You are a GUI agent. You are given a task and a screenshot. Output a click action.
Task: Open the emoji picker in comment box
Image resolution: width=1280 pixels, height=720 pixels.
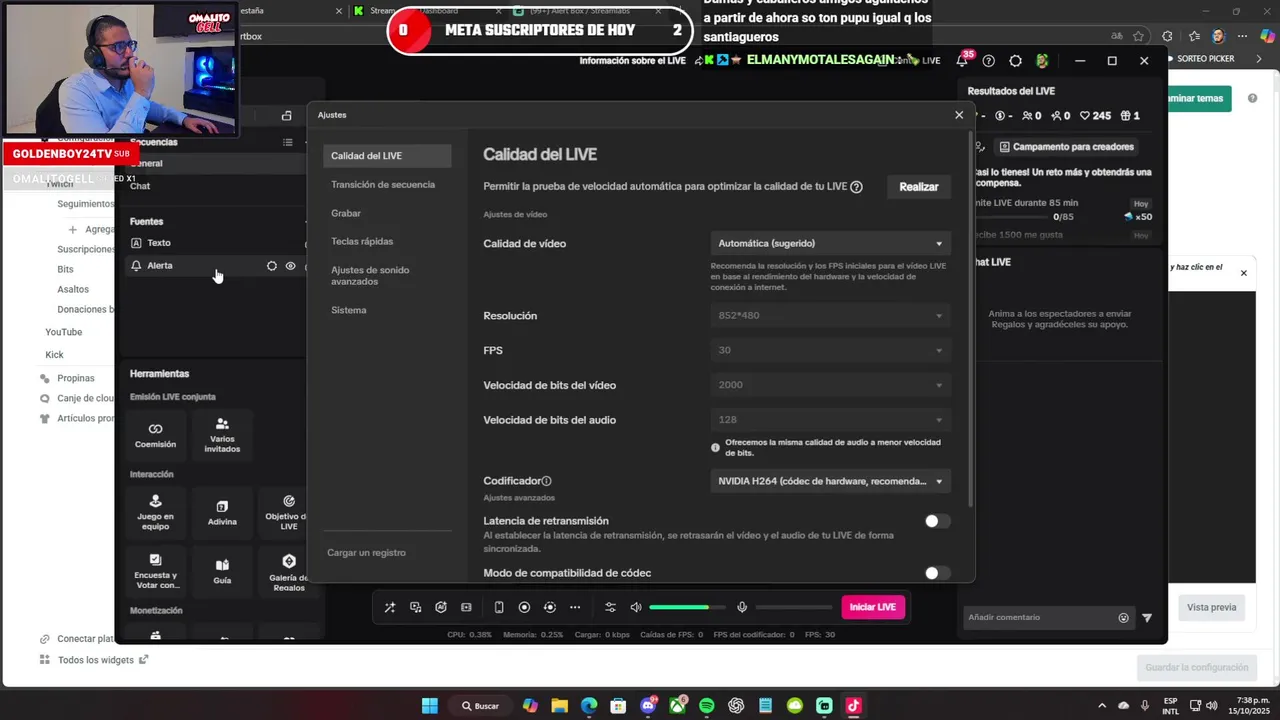coord(1124,618)
